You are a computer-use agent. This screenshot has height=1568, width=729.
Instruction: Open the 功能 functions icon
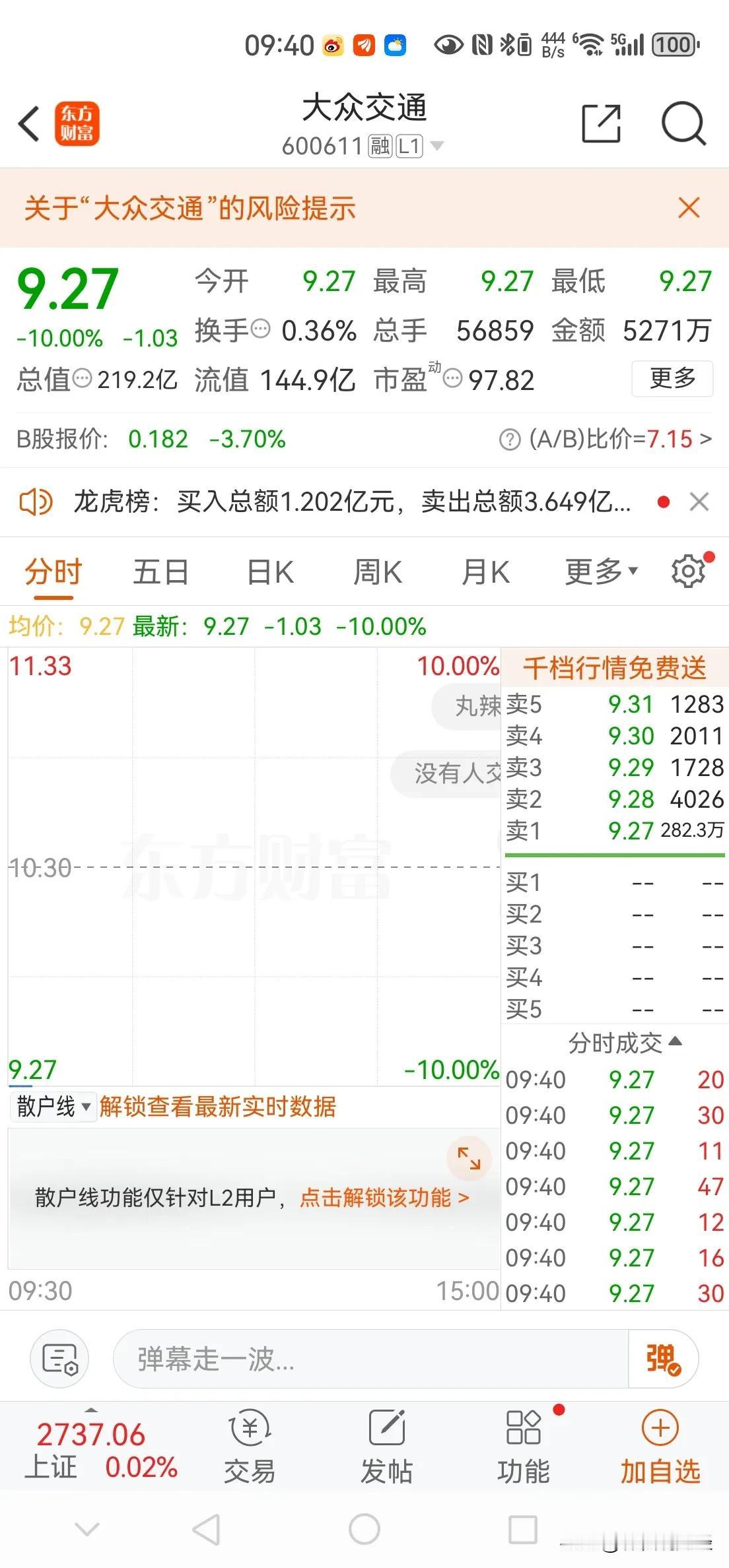[524, 1447]
